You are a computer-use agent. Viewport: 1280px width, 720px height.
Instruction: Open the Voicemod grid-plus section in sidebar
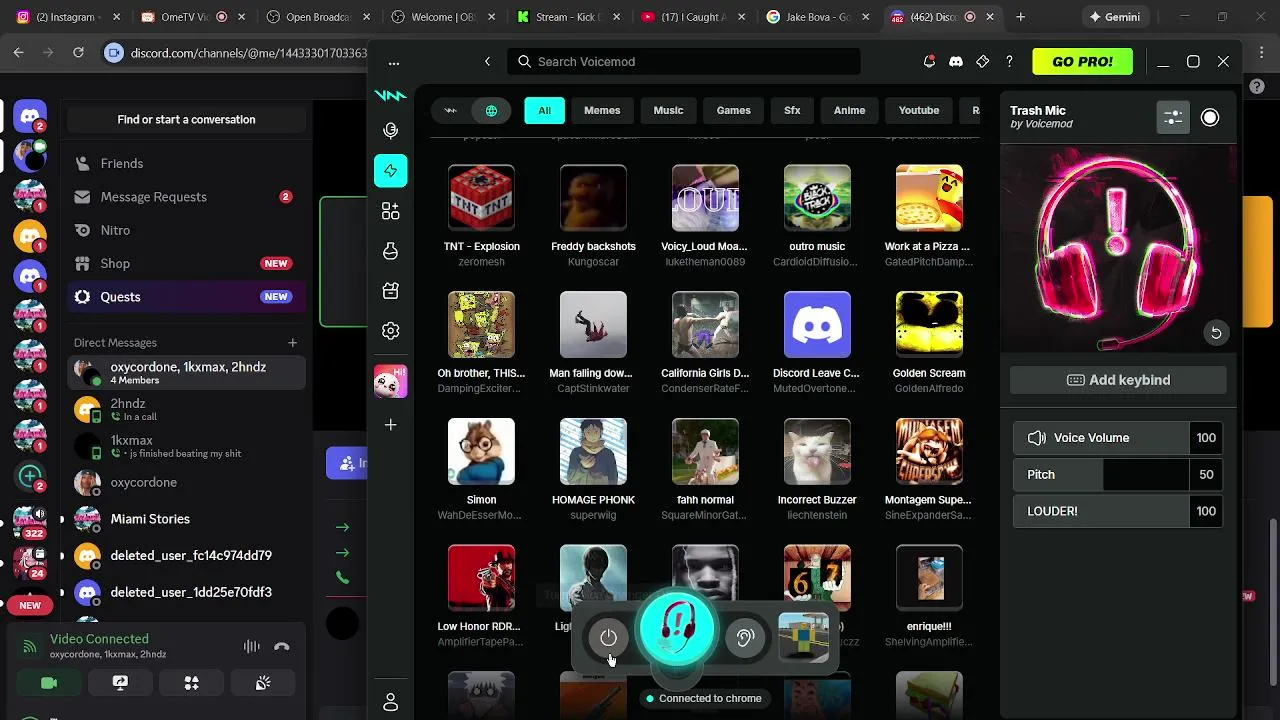pos(391,211)
